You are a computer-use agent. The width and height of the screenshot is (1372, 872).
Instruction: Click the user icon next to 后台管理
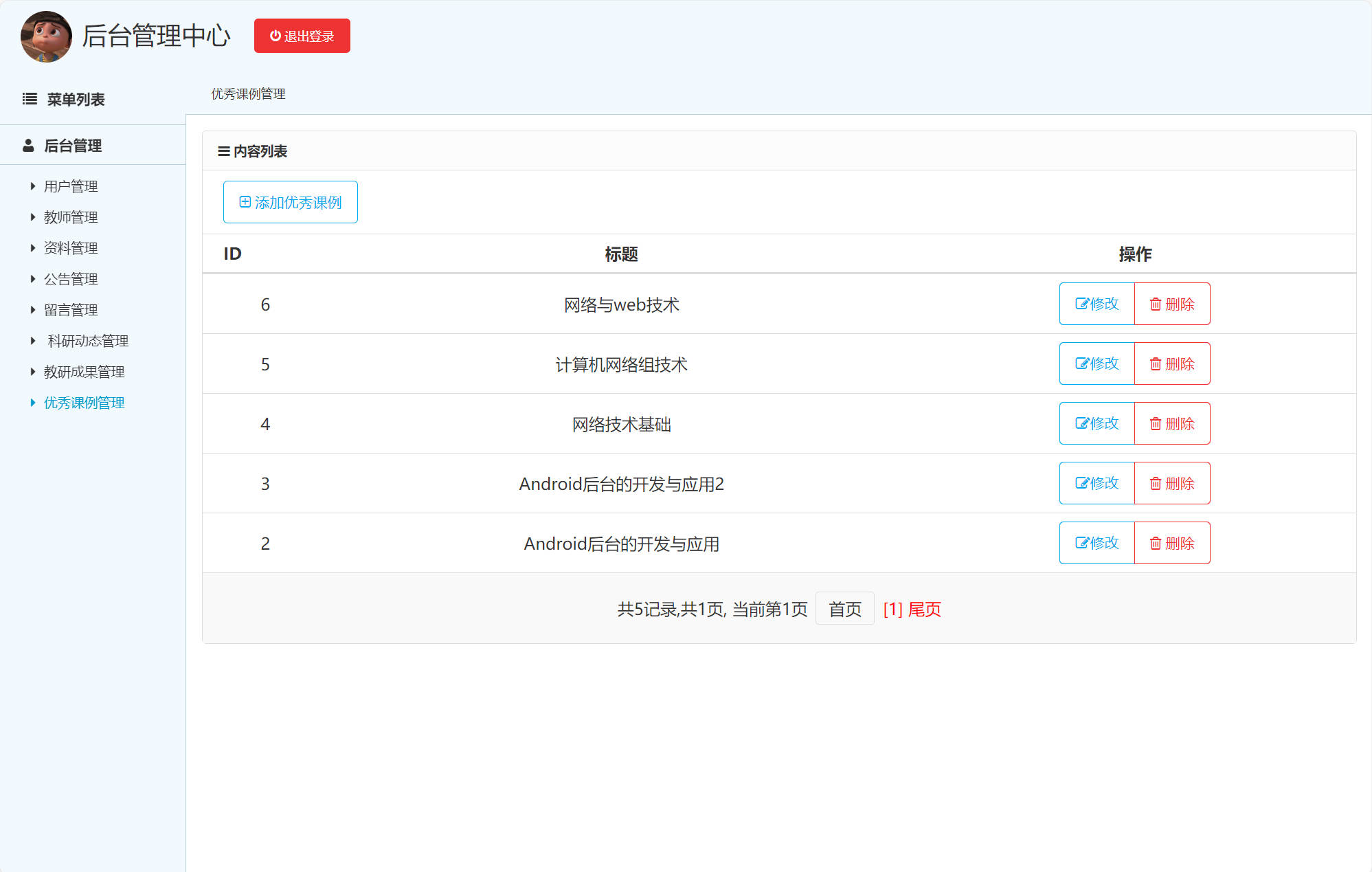click(27, 145)
